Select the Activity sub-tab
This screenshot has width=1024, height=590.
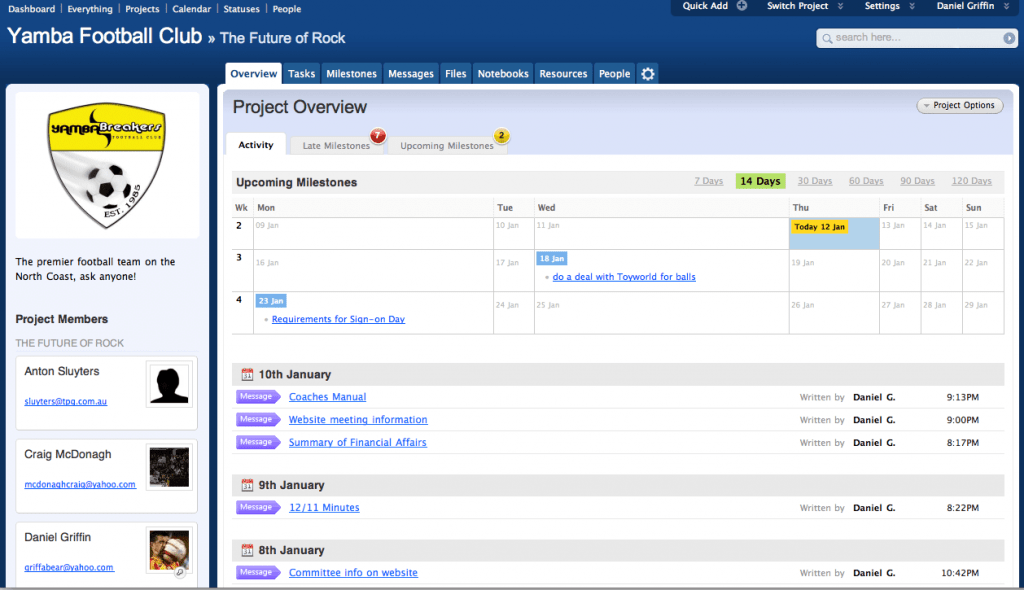click(256, 145)
